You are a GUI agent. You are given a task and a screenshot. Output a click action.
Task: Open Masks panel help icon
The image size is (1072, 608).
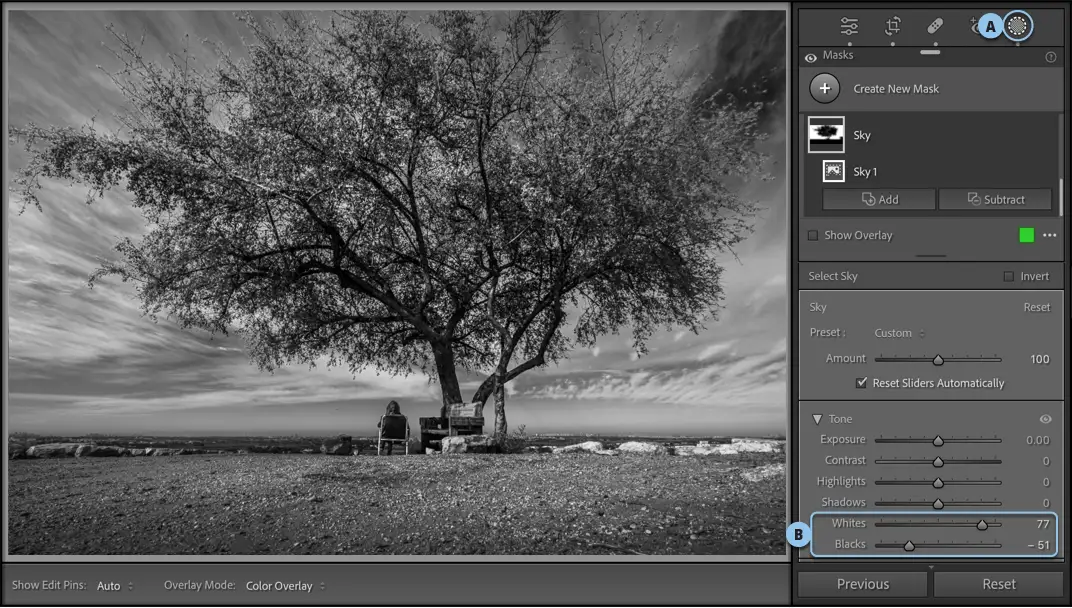(1051, 57)
